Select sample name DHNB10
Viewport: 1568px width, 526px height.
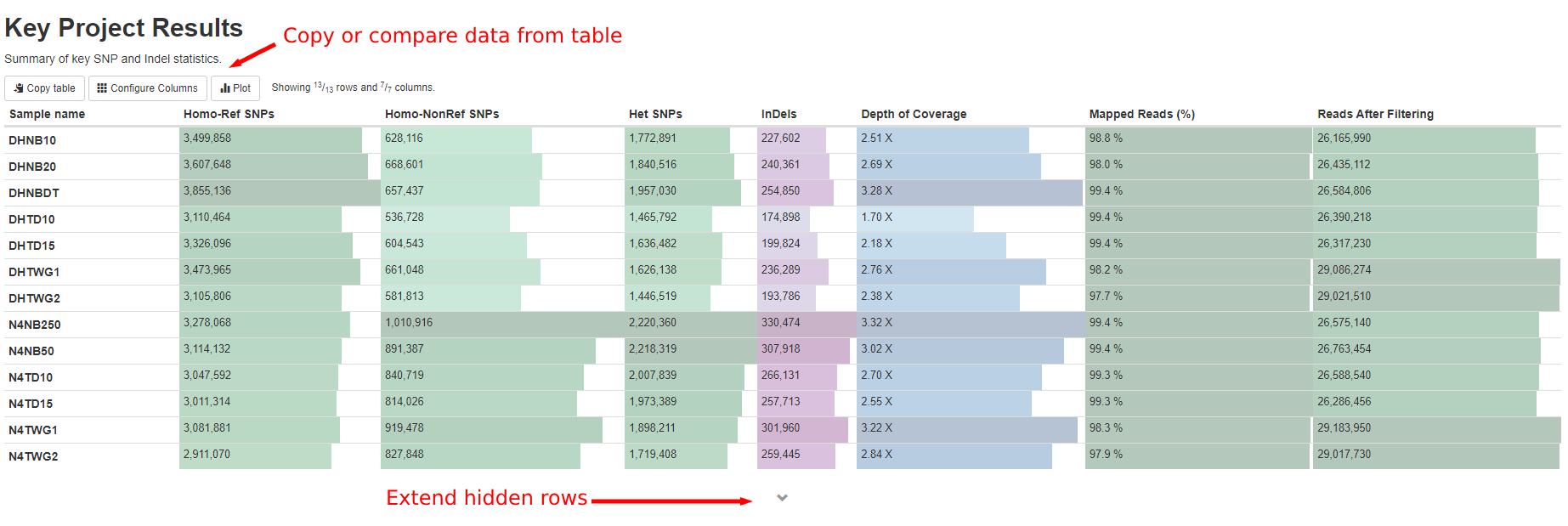click(x=32, y=141)
